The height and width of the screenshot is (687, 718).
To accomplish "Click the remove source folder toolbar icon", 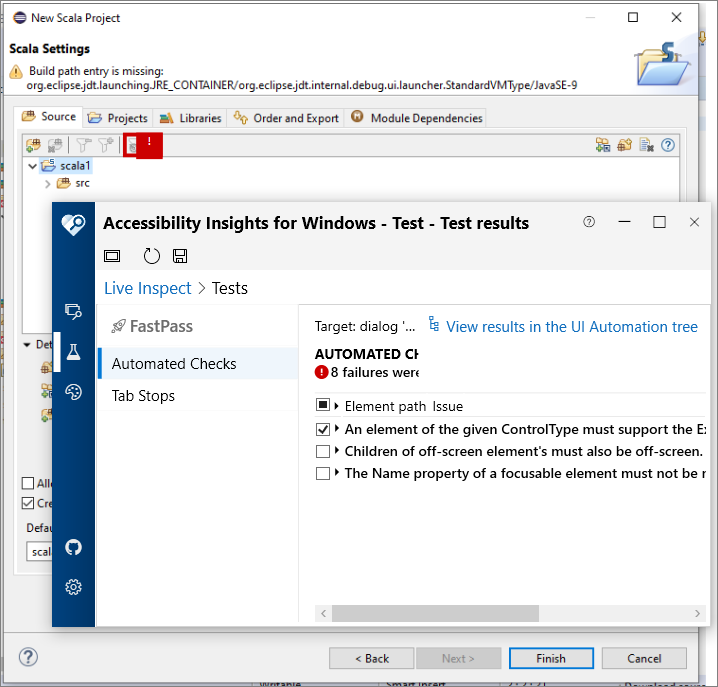I will pos(55,145).
